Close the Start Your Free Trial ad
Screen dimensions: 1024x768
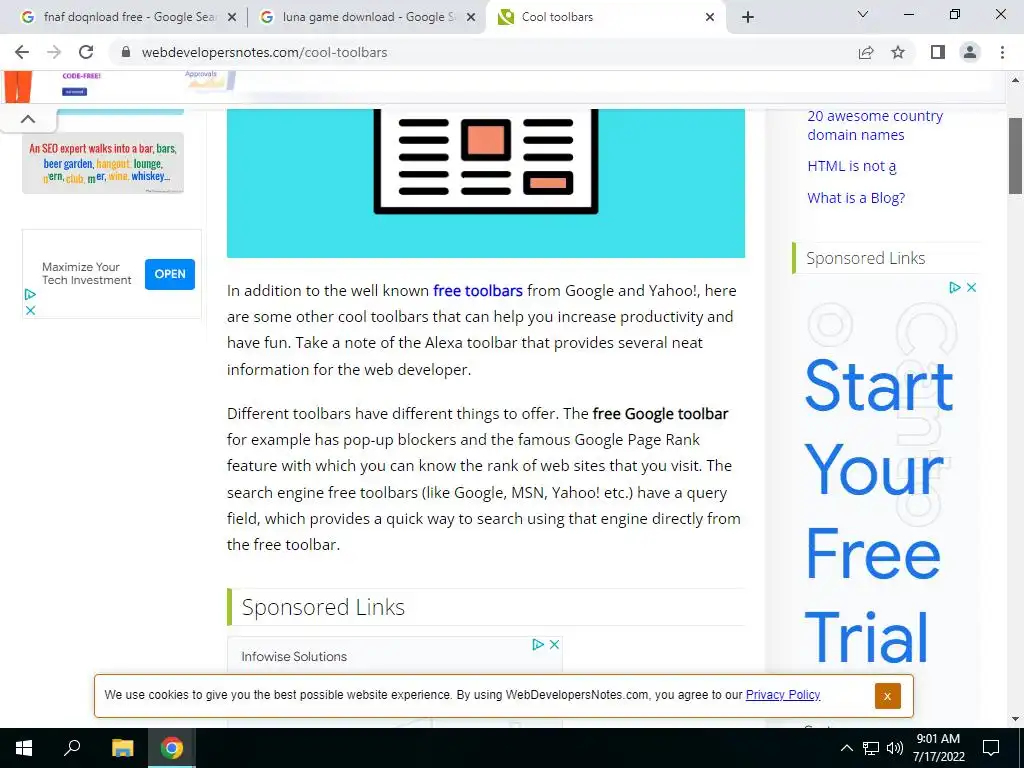point(972,287)
